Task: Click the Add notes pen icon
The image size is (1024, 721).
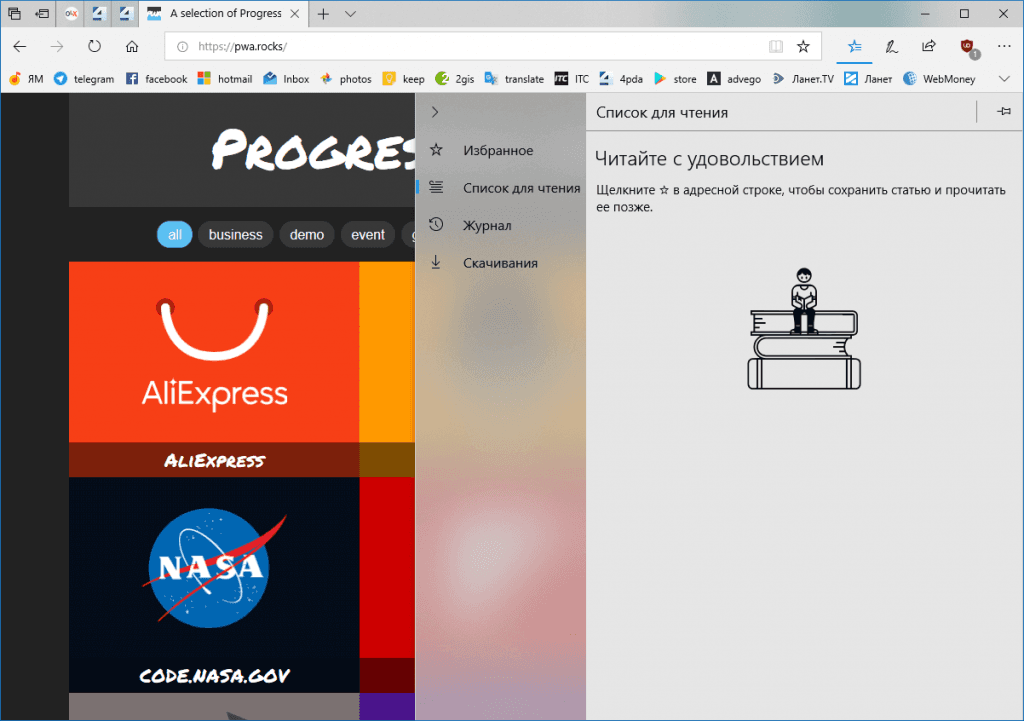Action: pyautogui.click(x=891, y=46)
